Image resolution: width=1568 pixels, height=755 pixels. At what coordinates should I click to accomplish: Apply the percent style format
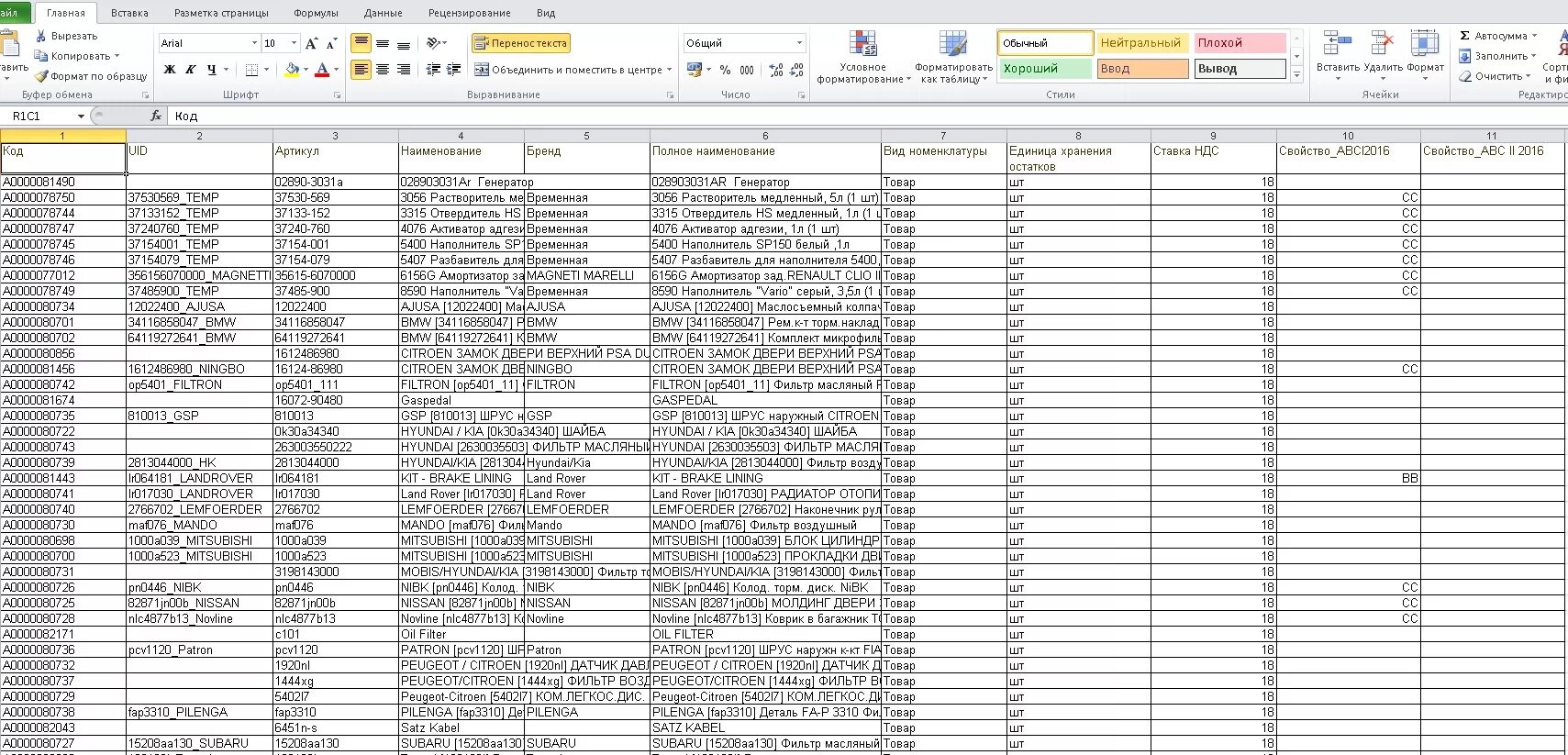(x=726, y=70)
